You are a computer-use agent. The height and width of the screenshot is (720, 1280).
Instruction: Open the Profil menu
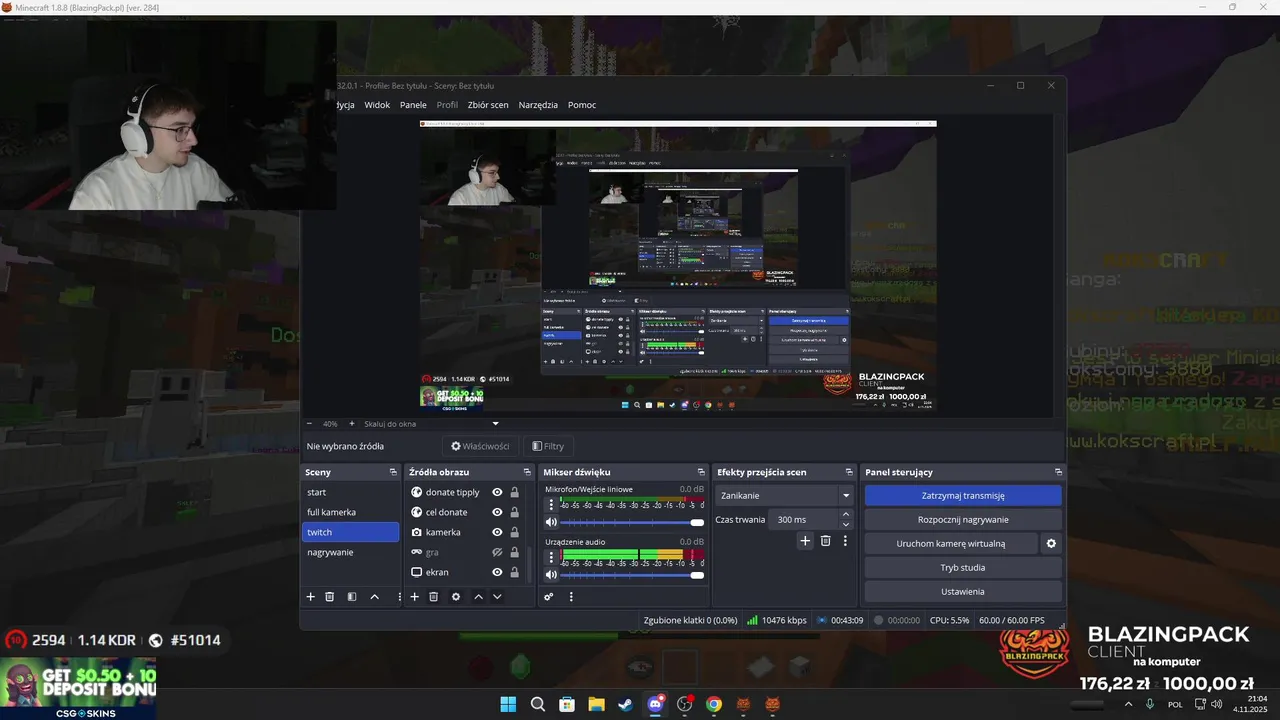pos(447,105)
